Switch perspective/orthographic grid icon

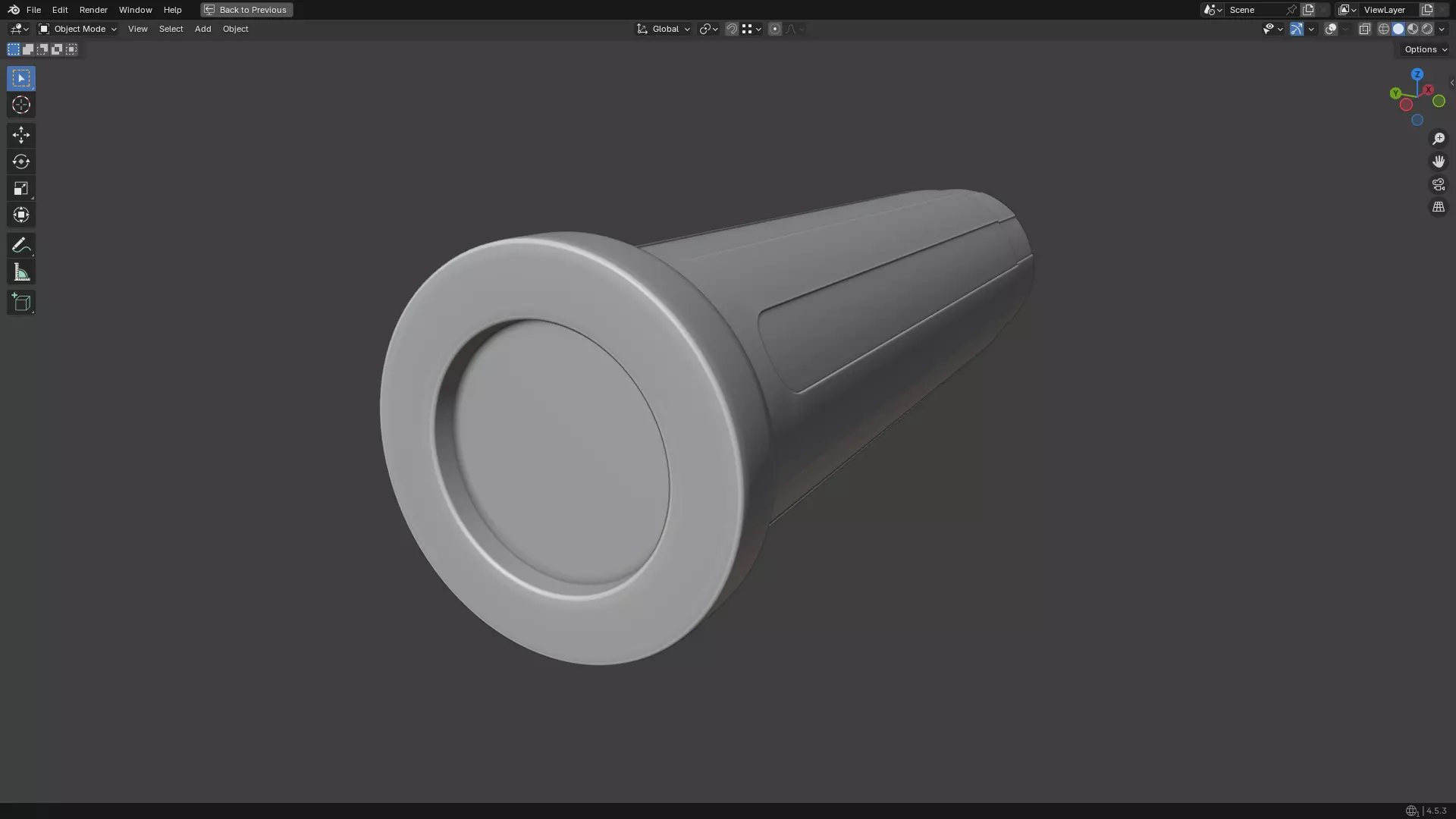[x=1439, y=207]
